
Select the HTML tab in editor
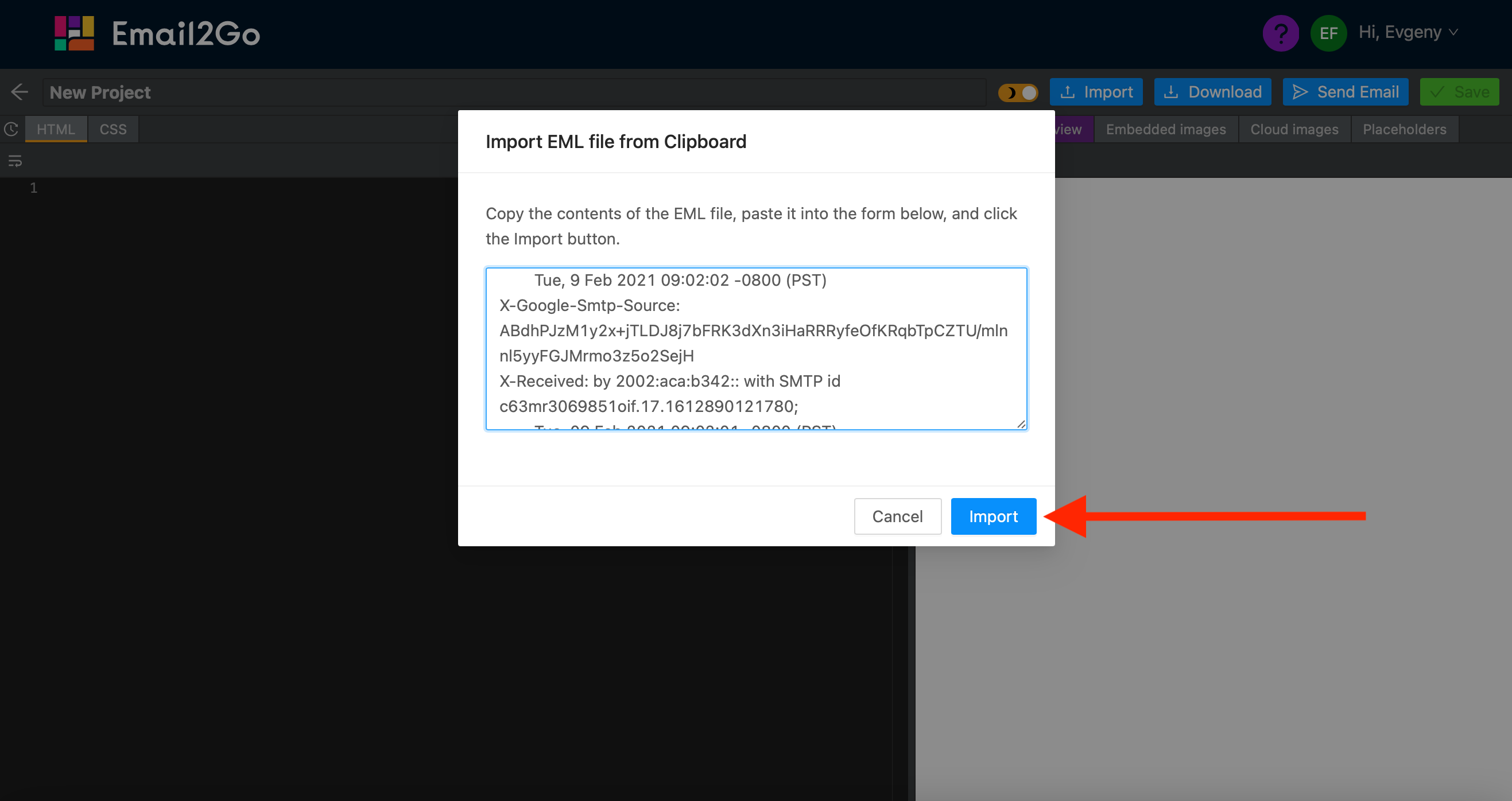[x=56, y=128]
